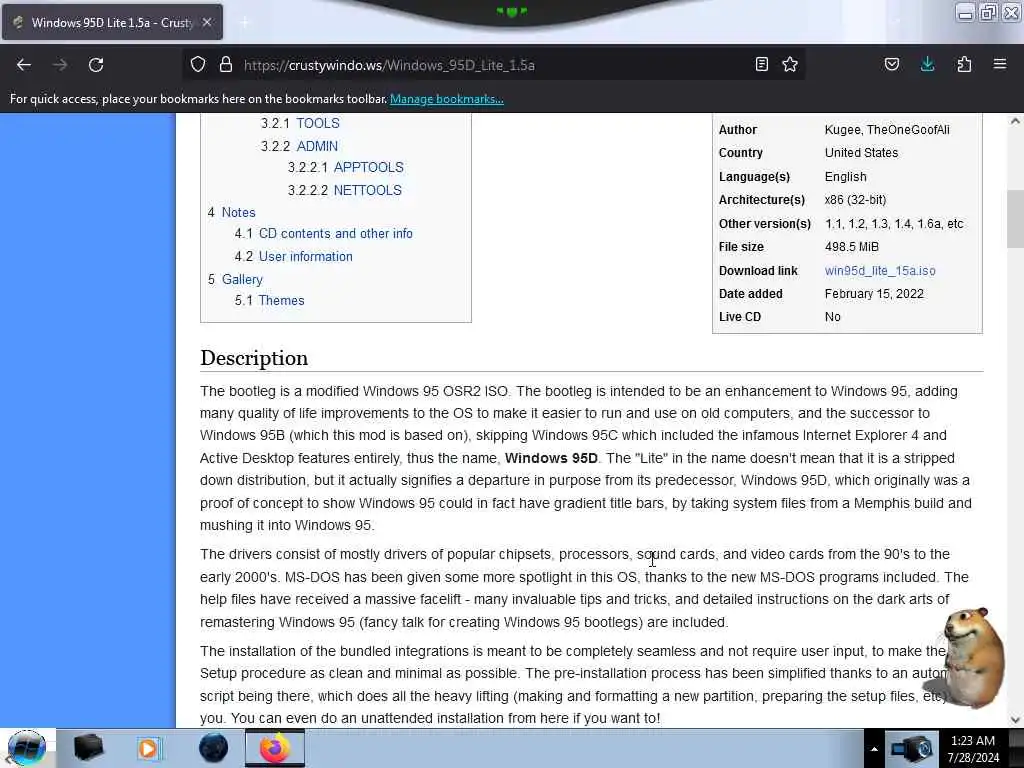1024x768 pixels.
Task: Click the other versions list value
Action: (x=894, y=223)
